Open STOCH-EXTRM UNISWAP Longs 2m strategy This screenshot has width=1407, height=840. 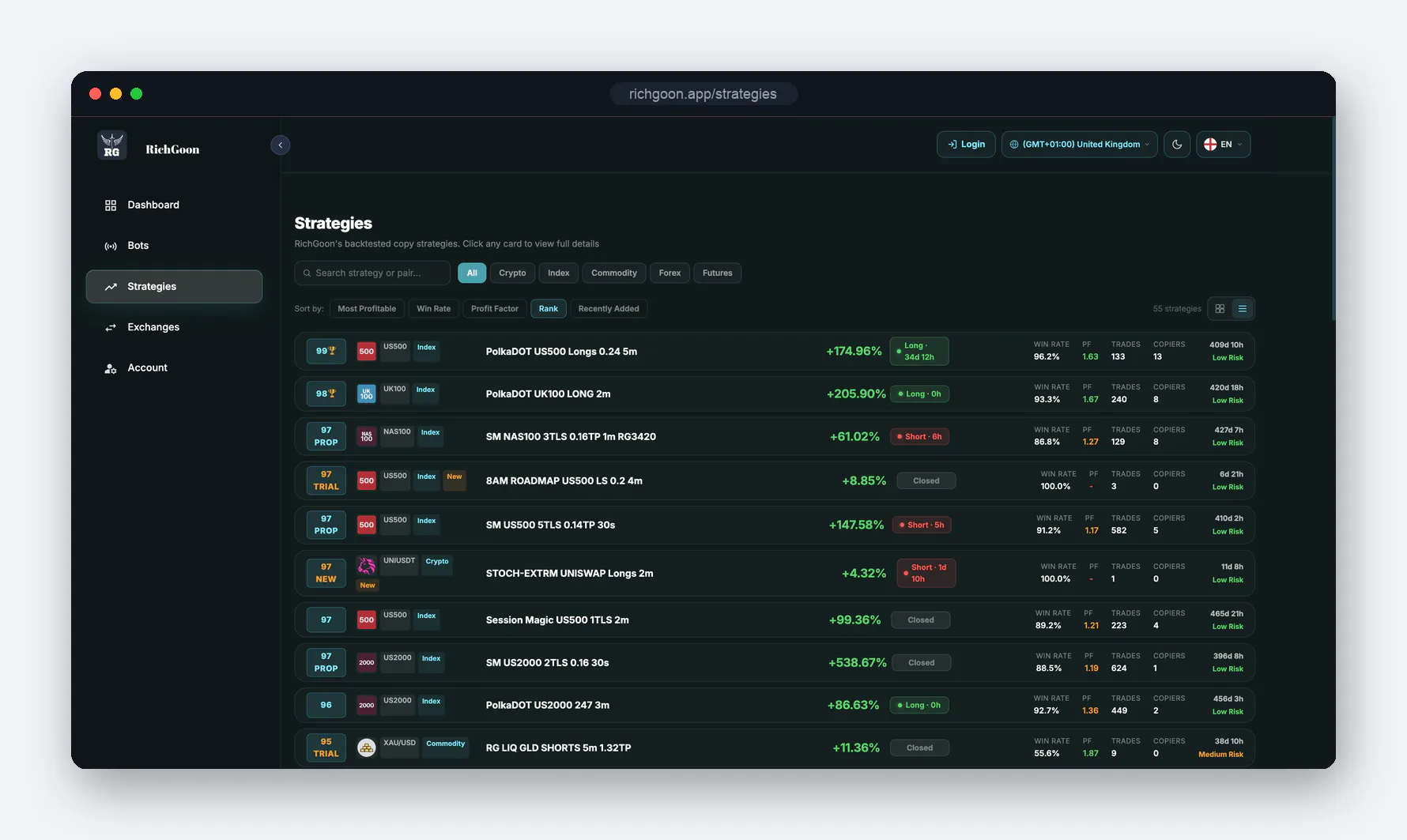(775, 574)
